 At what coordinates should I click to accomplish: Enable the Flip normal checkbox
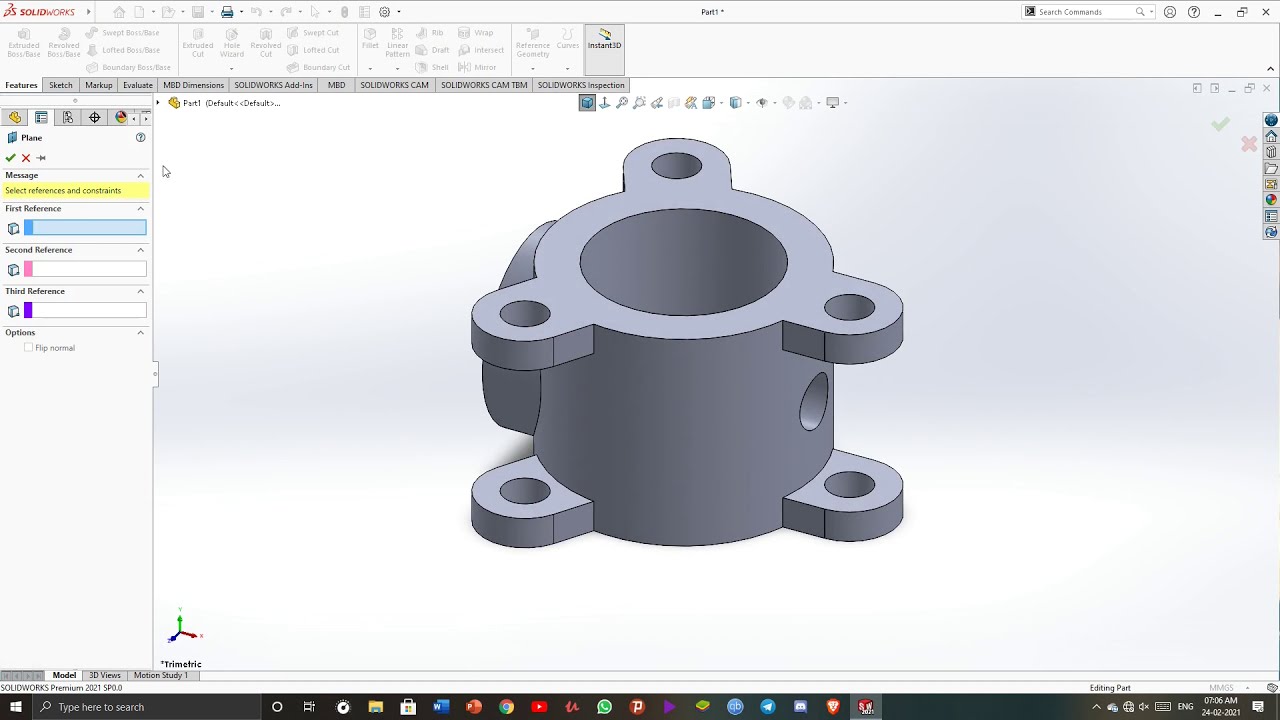28,348
